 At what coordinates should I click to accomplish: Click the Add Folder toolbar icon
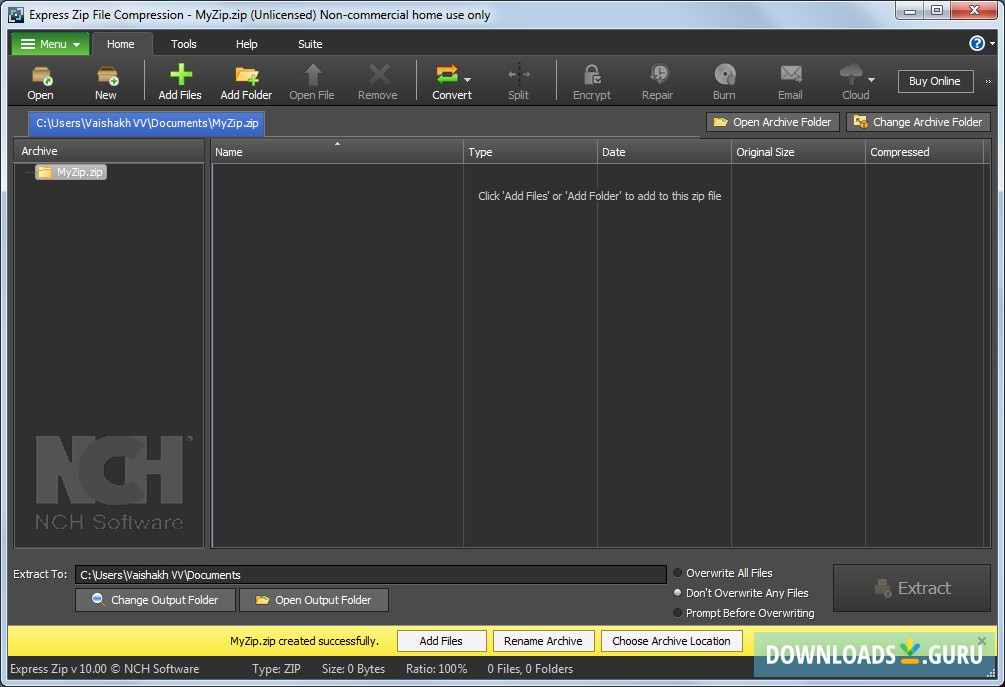point(247,76)
